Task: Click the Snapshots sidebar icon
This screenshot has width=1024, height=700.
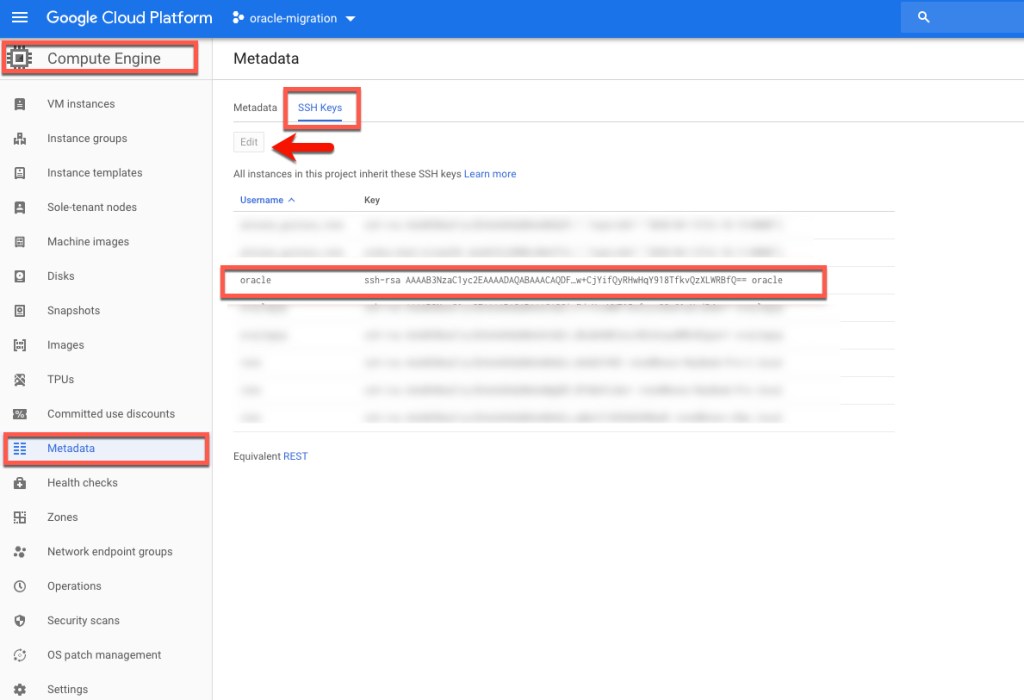Action: pyautogui.click(x=20, y=311)
